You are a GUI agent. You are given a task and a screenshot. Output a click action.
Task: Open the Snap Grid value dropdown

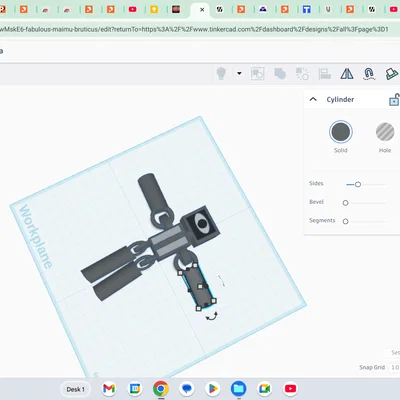(395, 367)
